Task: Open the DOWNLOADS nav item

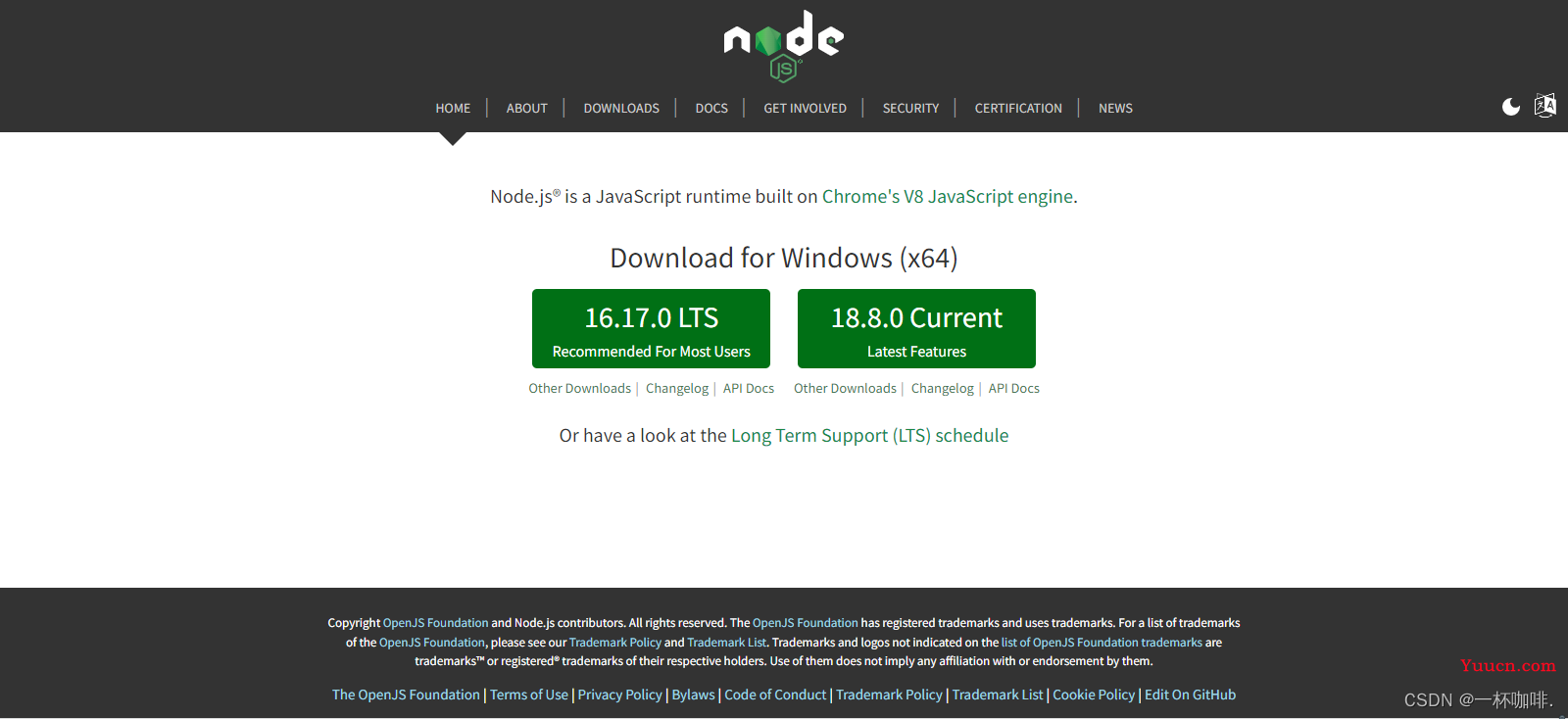Action: [x=621, y=108]
